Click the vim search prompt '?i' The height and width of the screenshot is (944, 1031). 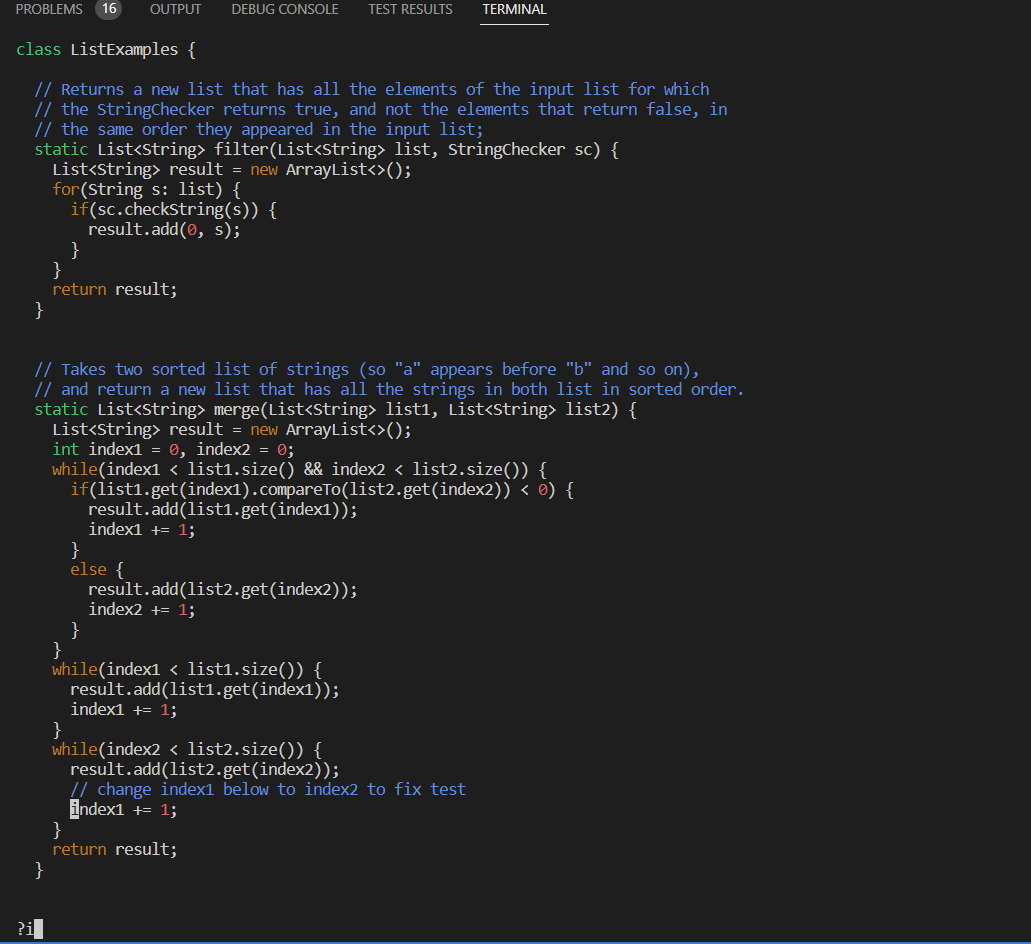pos(26,929)
